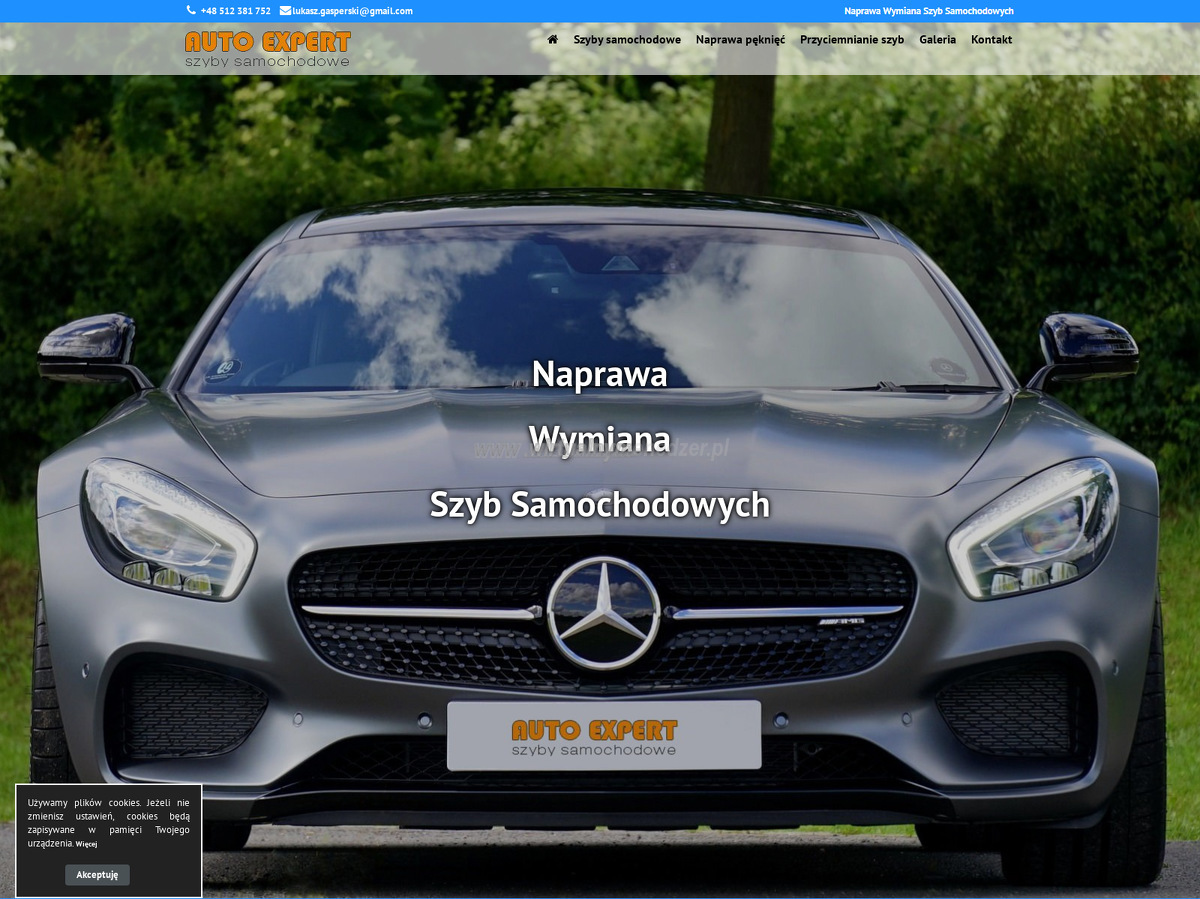The image size is (1200, 899).
Task: Go to Naprawa pęknięć page
Action: [740, 40]
